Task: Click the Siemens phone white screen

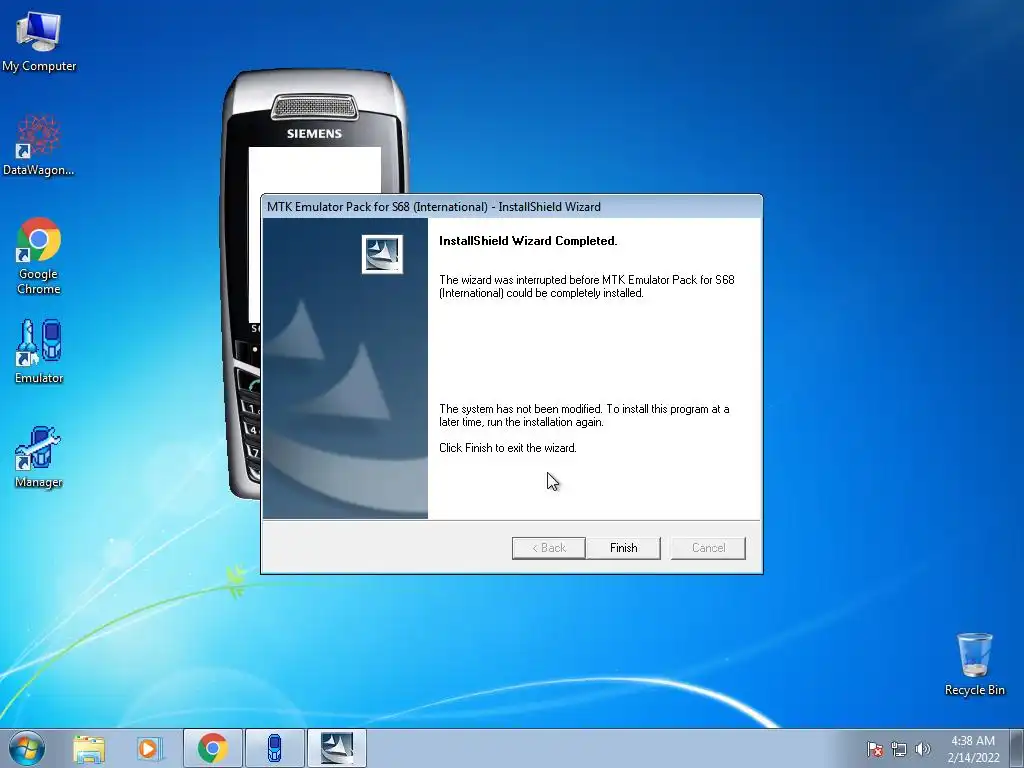Action: coord(315,171)
